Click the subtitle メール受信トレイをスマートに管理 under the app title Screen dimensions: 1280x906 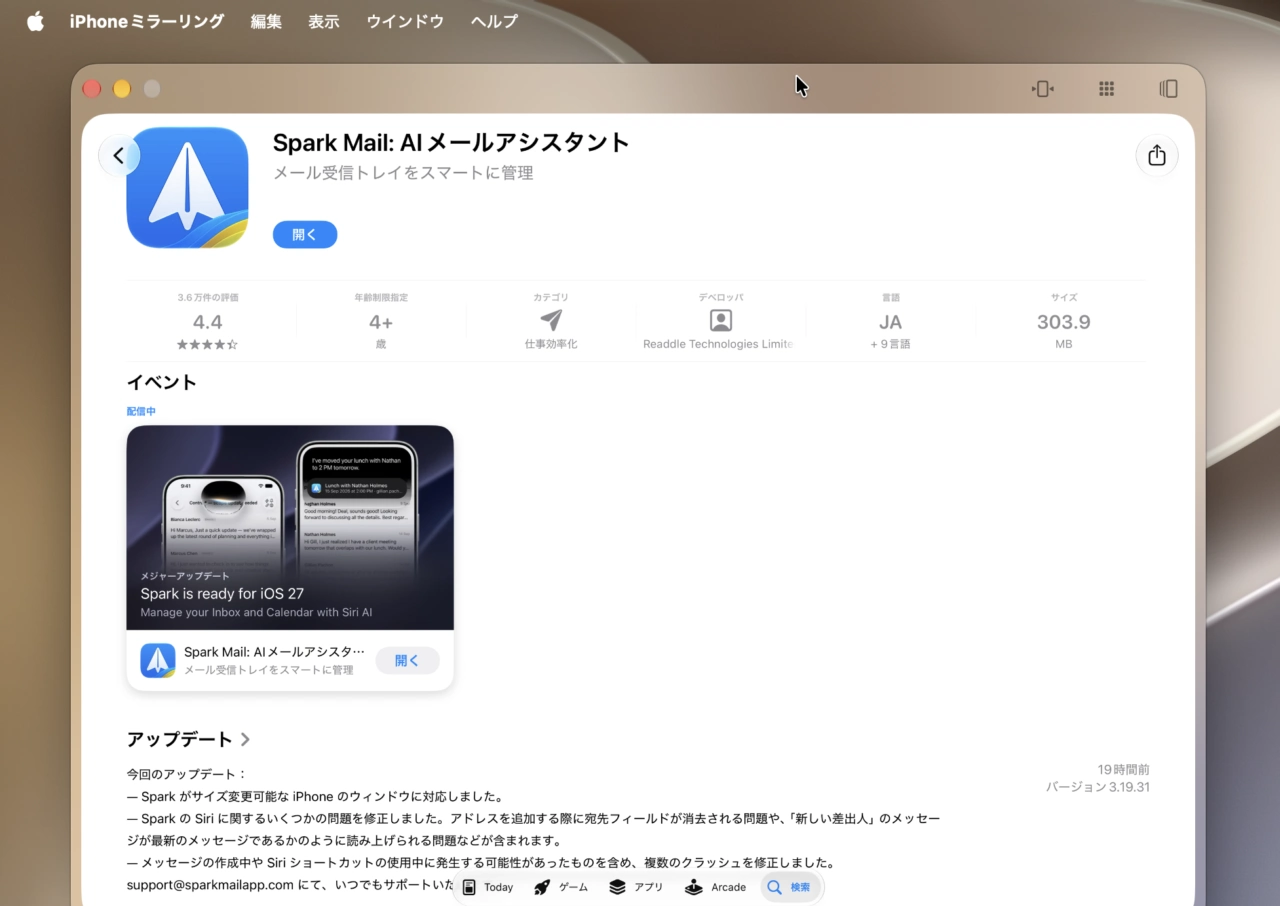pos(403,173)
